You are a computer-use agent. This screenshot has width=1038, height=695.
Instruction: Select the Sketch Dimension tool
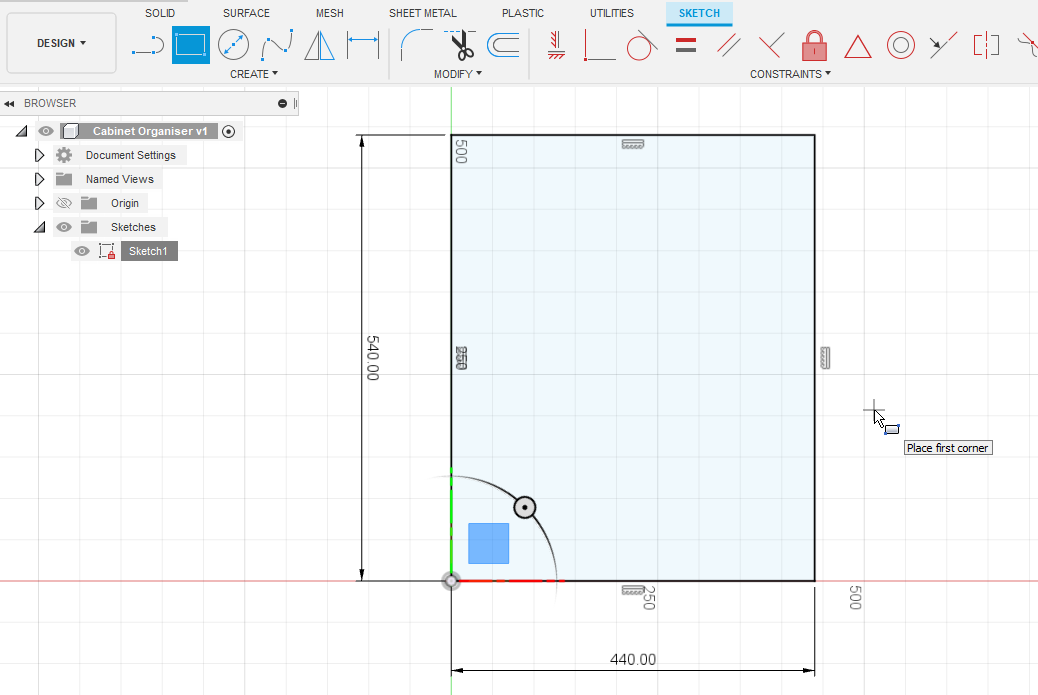tap(363, 45)
